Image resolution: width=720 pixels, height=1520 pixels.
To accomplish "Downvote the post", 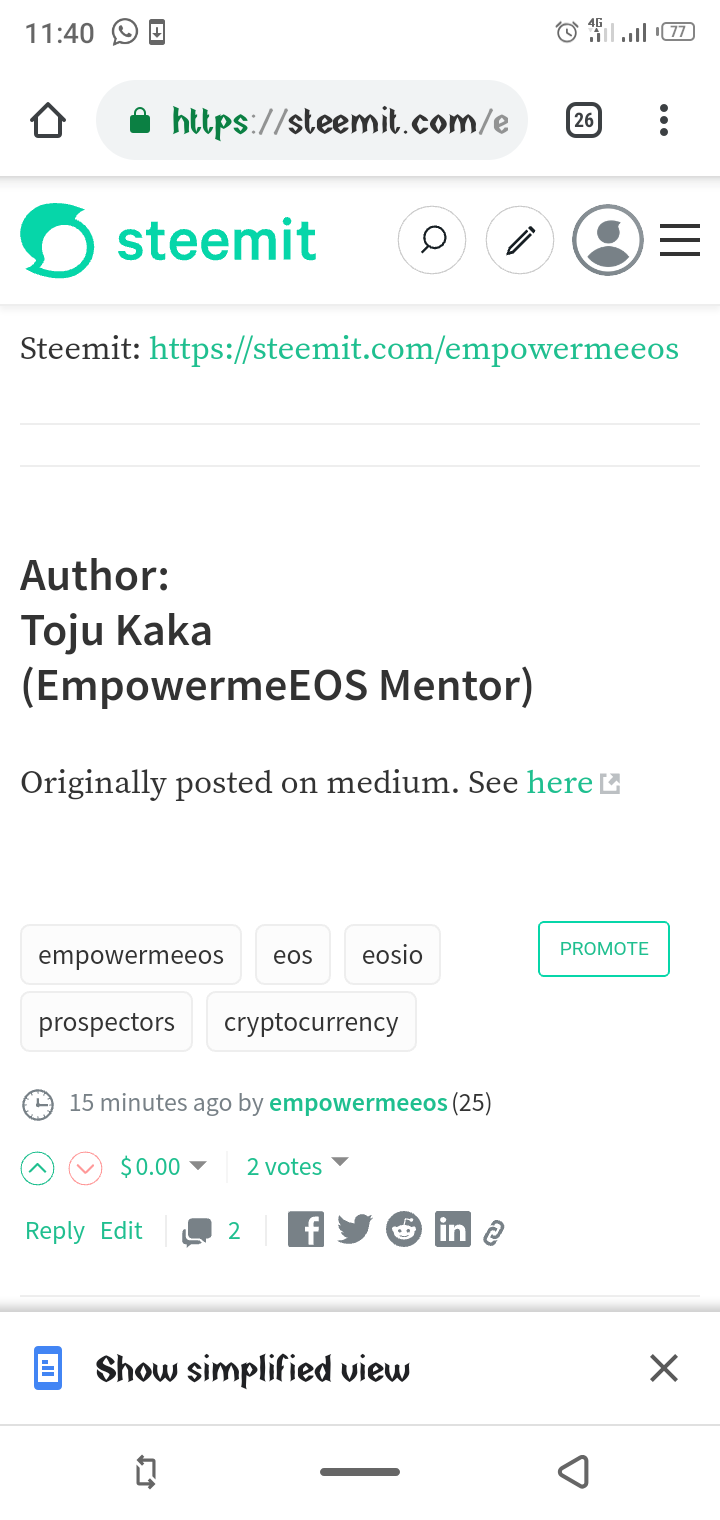I will (x=85, y=1167).
